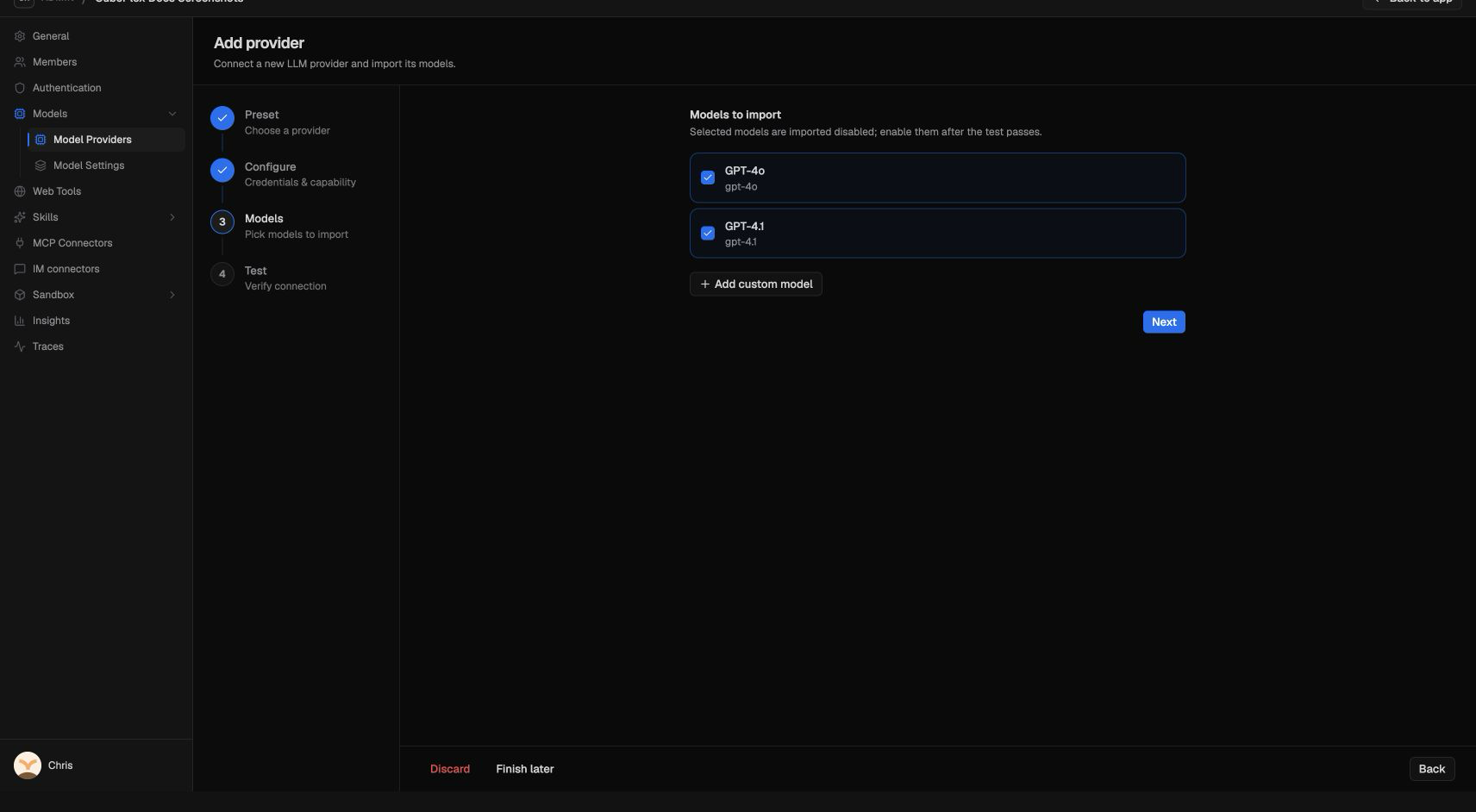This screenshot has width=1476, height=812.
Task: Select the GPT-4.1 model card
Action: point(938,233)
